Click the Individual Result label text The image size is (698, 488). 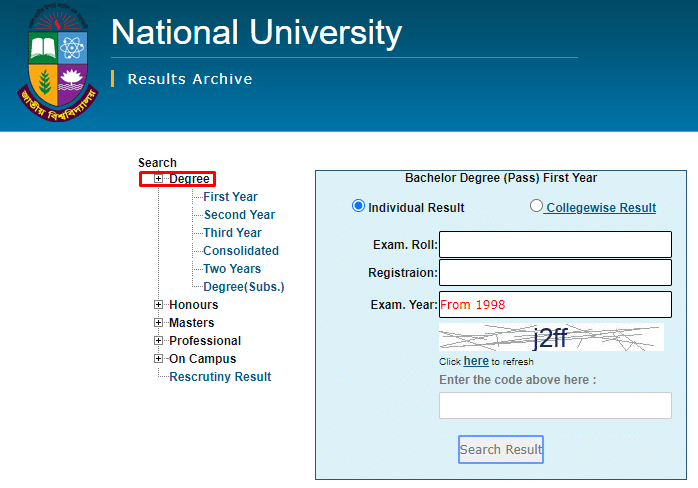point(416,207)
